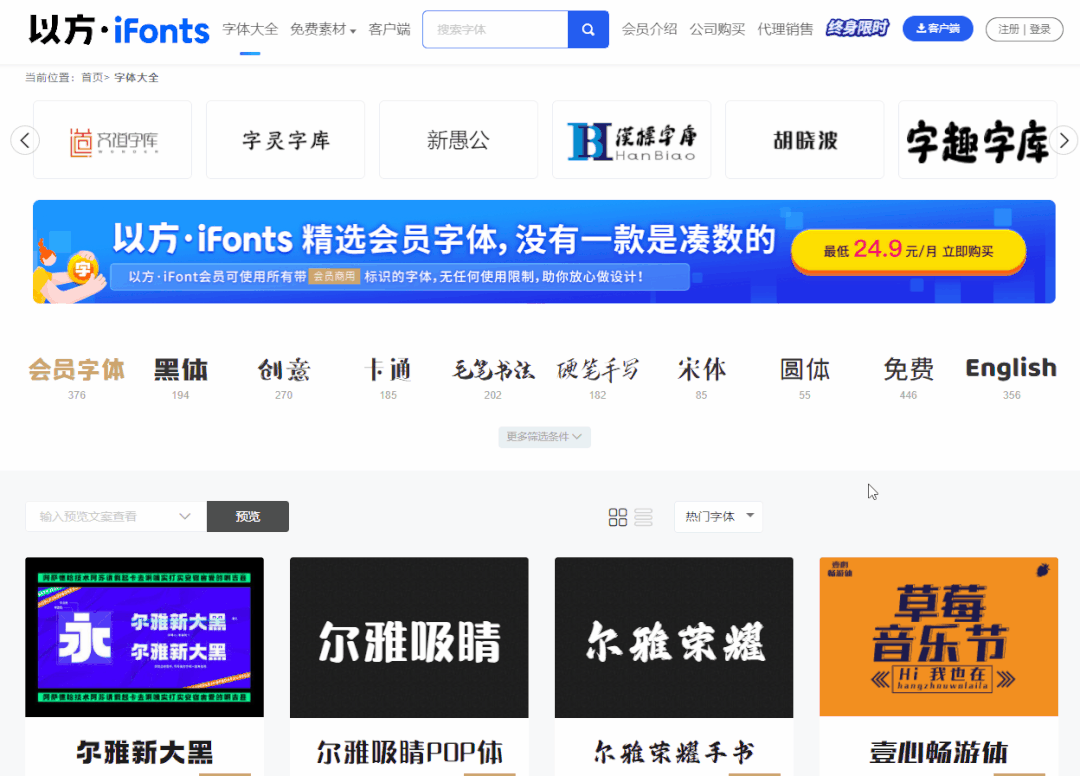1080x776 pixels.
Task: Open the 免费素材 dropdown menu
Action: click(322, 30)
